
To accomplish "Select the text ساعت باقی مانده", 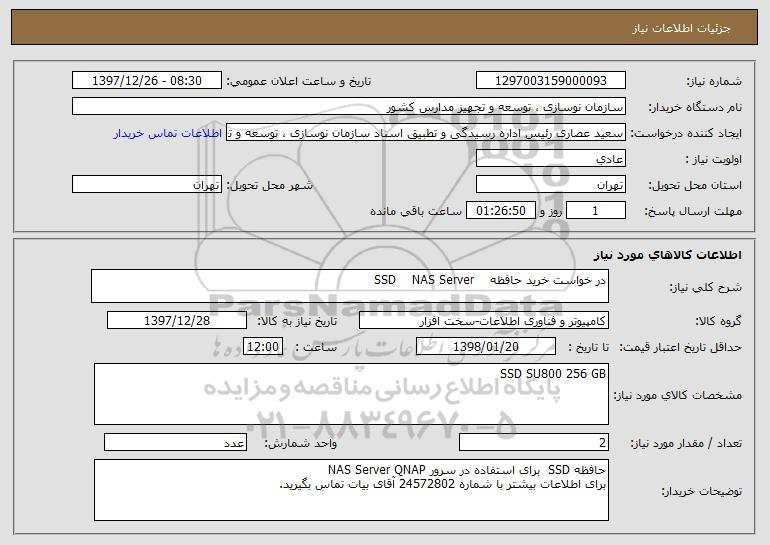I will point(415,211).
